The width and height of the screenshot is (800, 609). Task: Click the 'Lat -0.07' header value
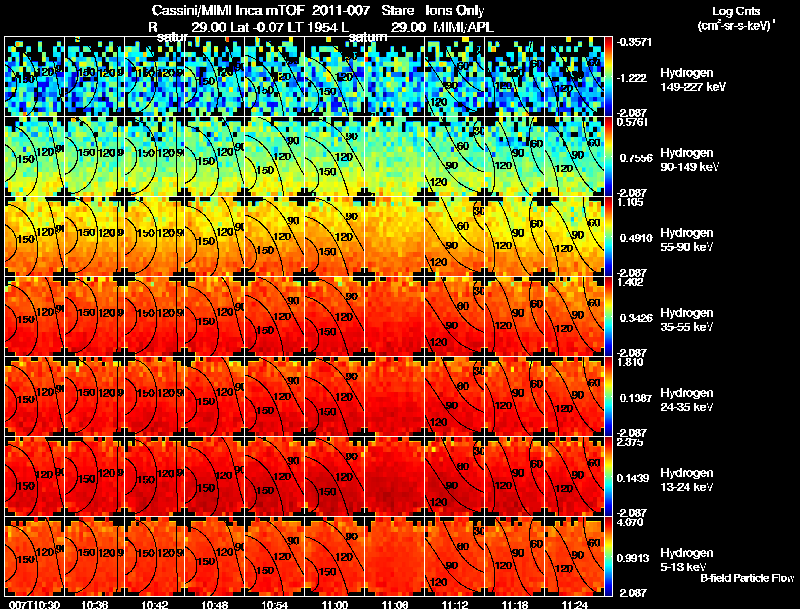click(257, 27)
